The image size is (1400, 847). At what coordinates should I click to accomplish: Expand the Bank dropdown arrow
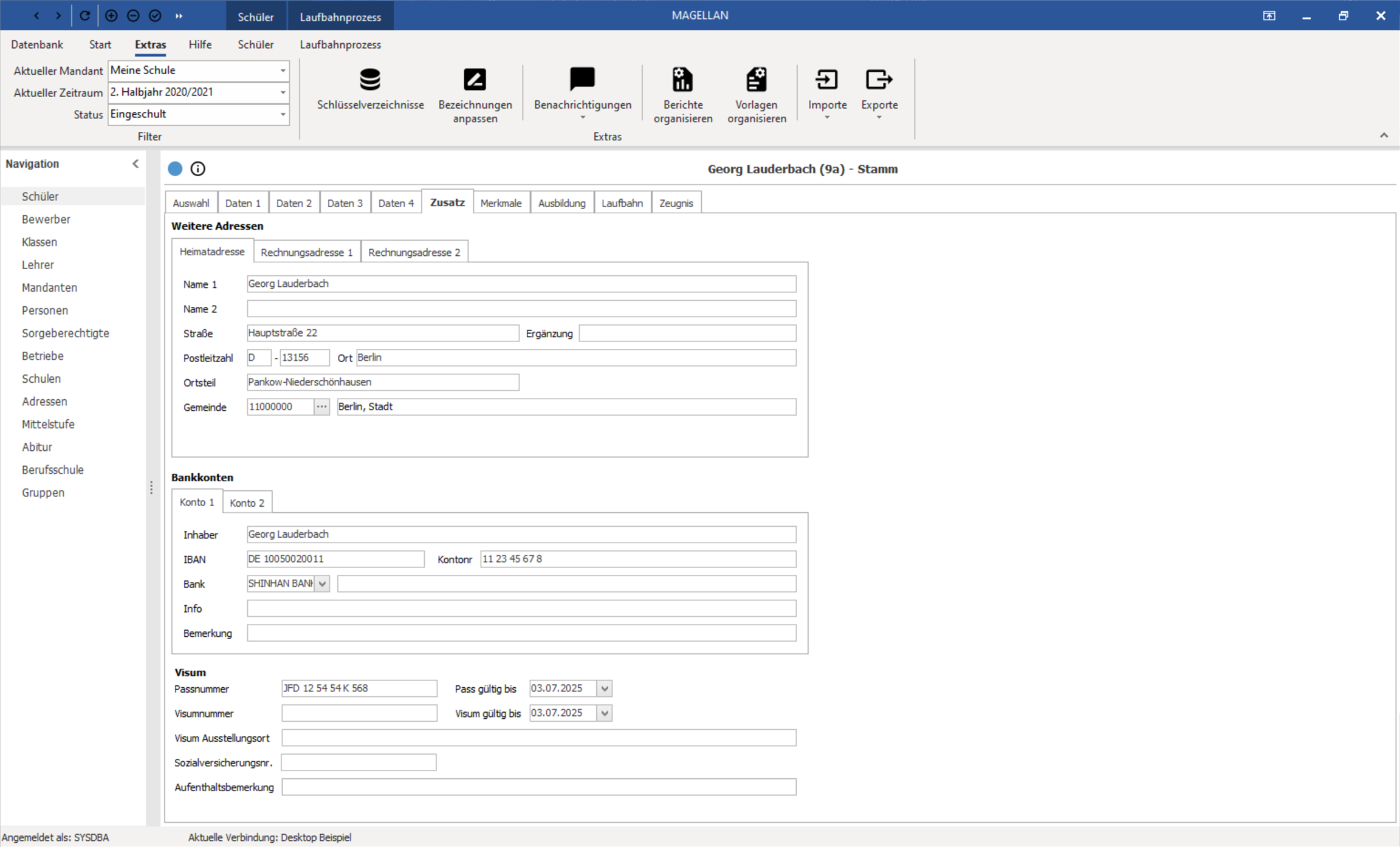point(322,584)
